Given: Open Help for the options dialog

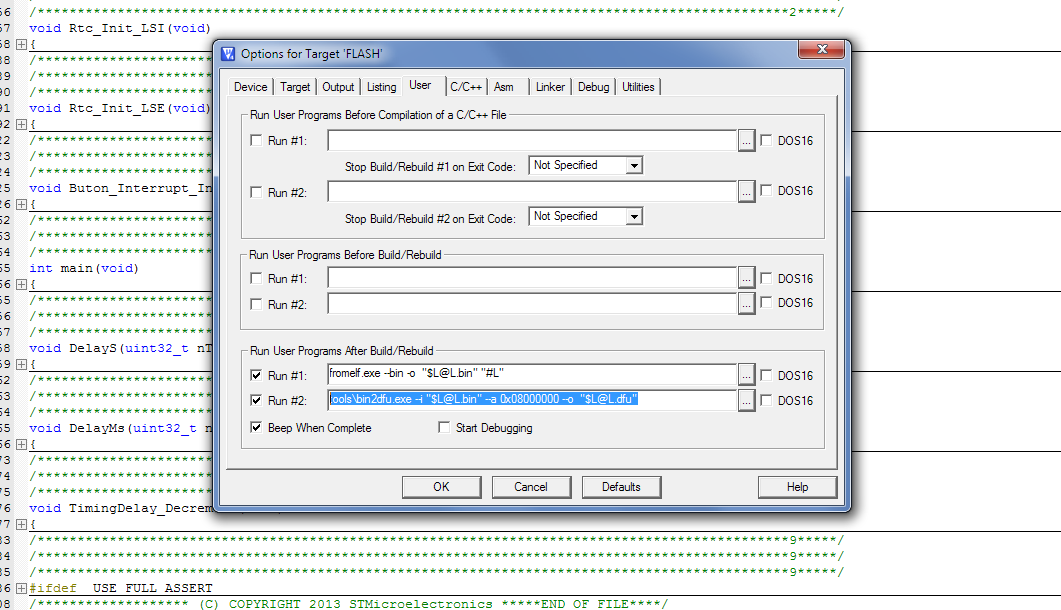Looking at the screenshot, I should [797, 487].
